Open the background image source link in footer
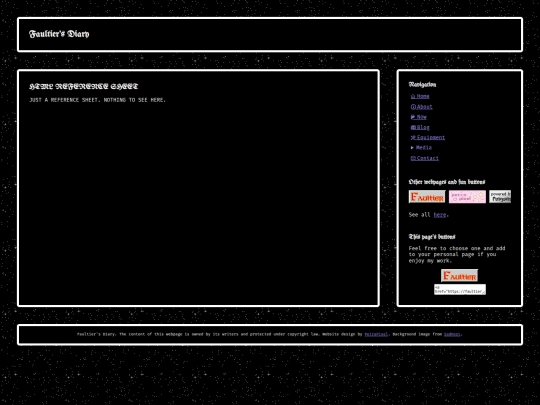The image size is (540, 405). [452, 334]
